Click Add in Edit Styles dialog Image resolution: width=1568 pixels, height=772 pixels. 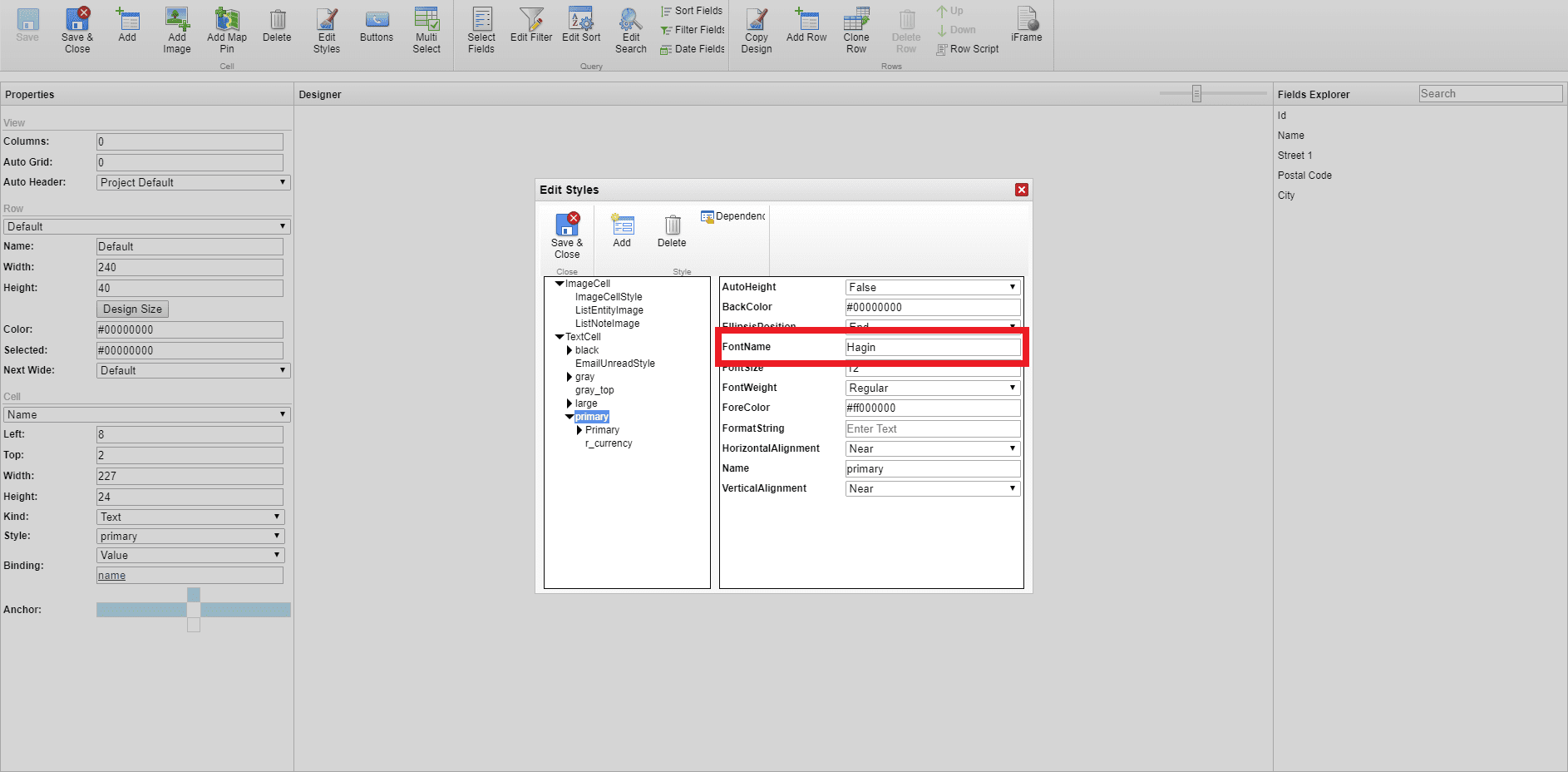click(622, 230)
